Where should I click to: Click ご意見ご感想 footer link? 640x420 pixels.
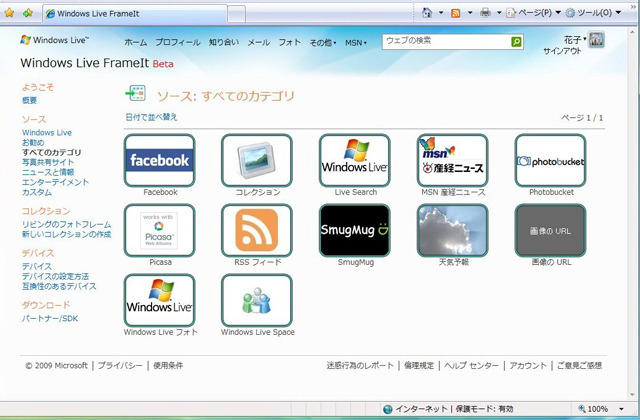(x=580, y=365)
